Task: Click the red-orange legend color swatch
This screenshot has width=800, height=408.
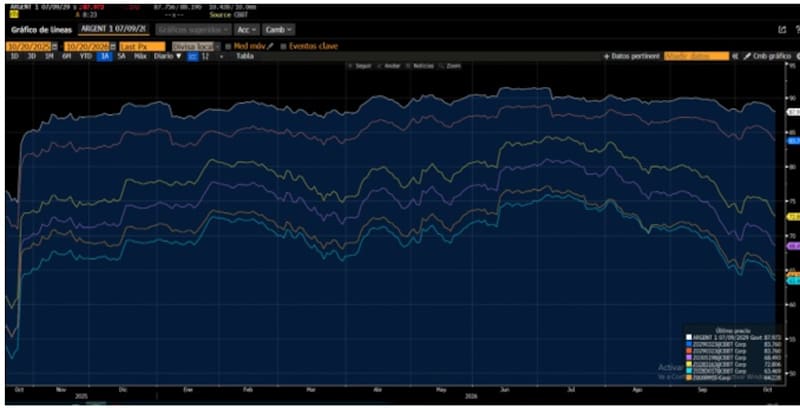Action: coord(689,351)
